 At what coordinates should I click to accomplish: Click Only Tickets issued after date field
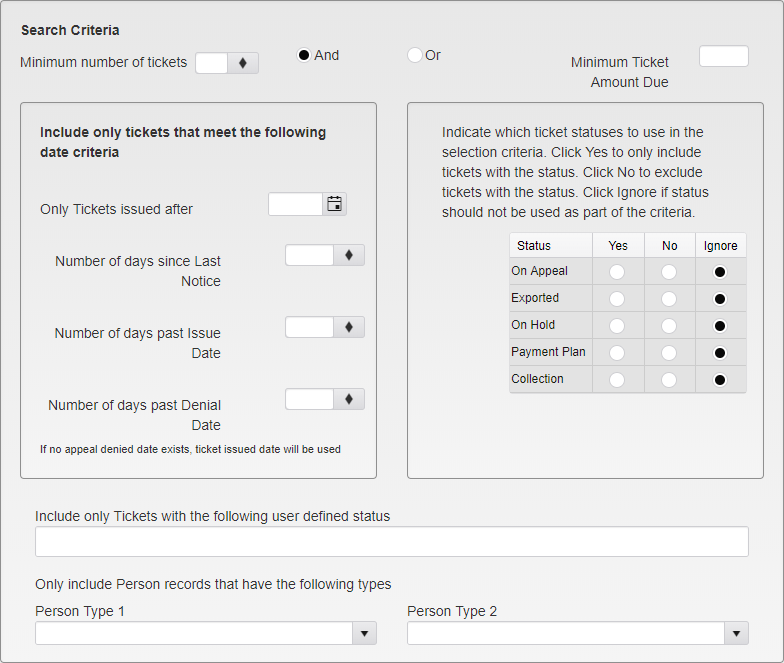296,204
